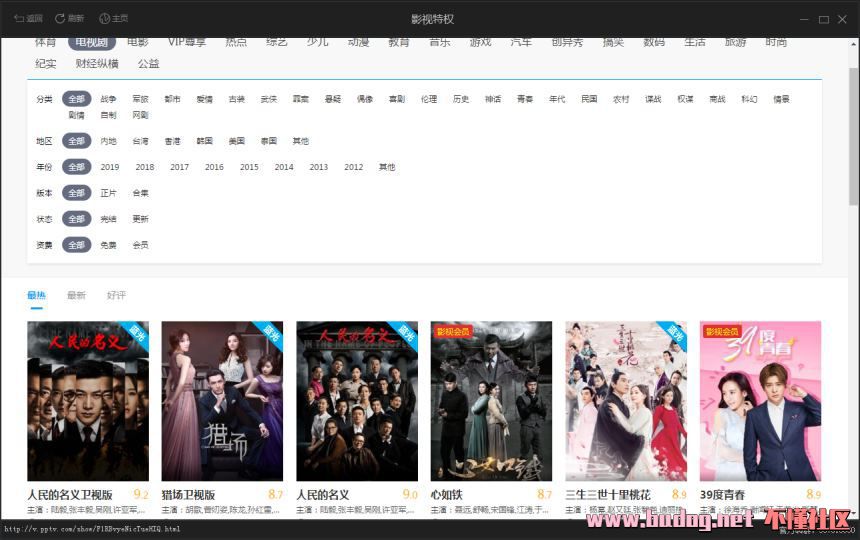Filter category by 战争

[108, 99]
